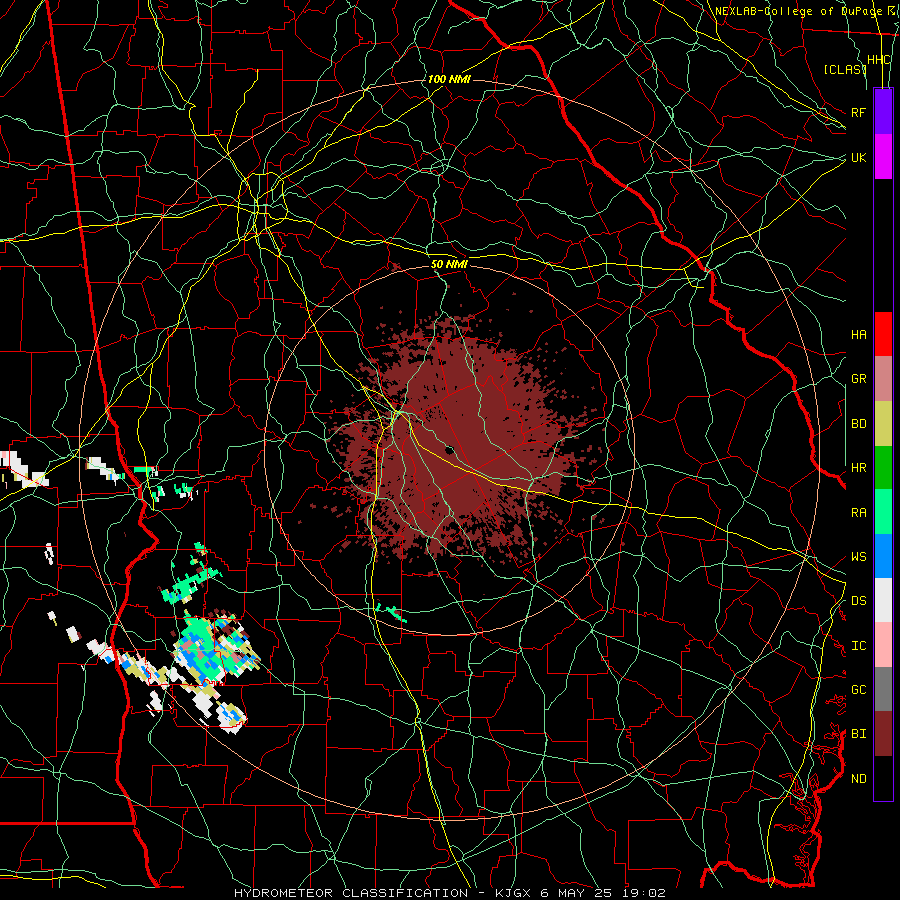Click the purple RF legend color swatch
Screen dimensions: 900x900
click(883, 111)
